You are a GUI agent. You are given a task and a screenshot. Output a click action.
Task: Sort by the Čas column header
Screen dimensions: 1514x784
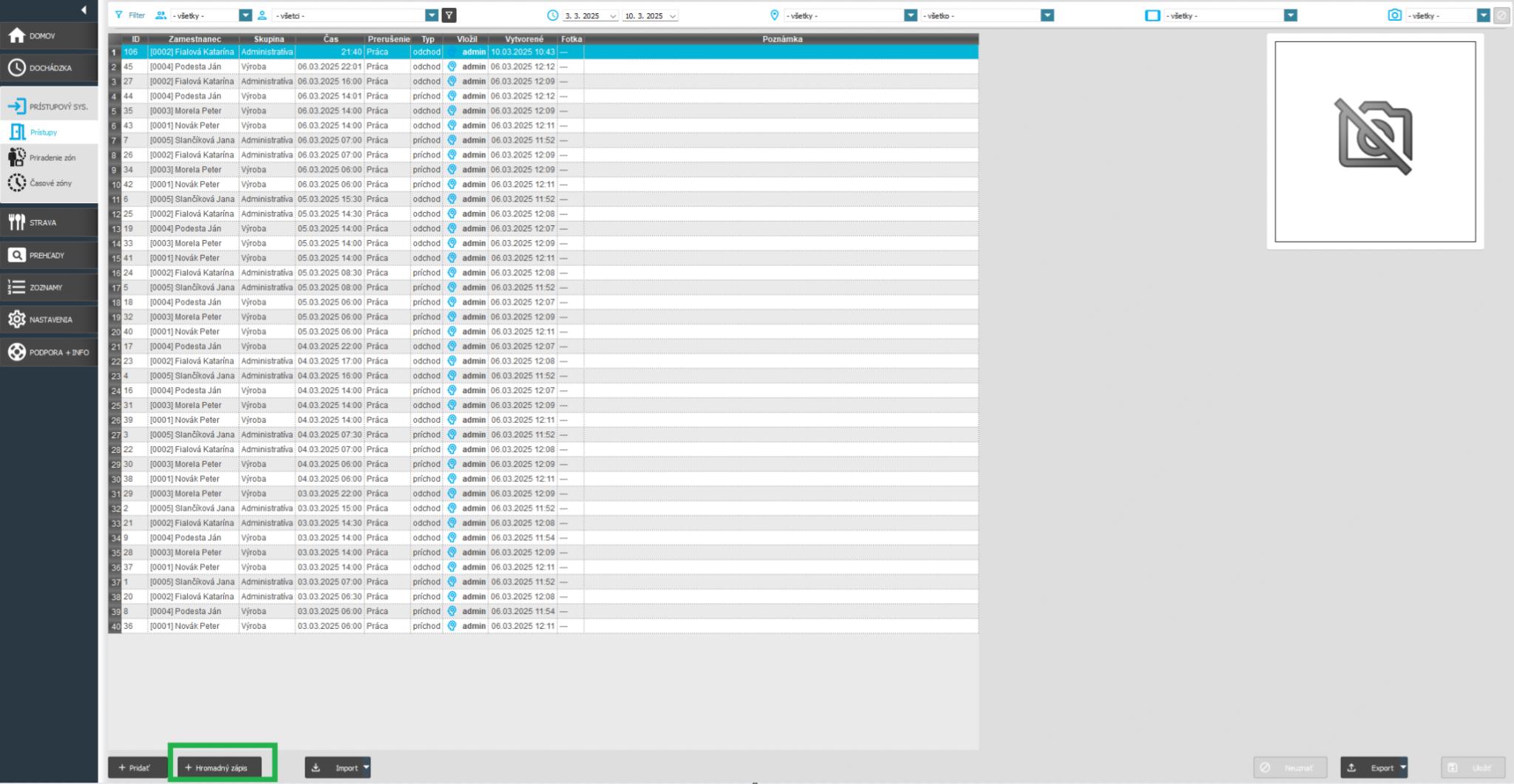pyautogui.click(x=330, y=39)
